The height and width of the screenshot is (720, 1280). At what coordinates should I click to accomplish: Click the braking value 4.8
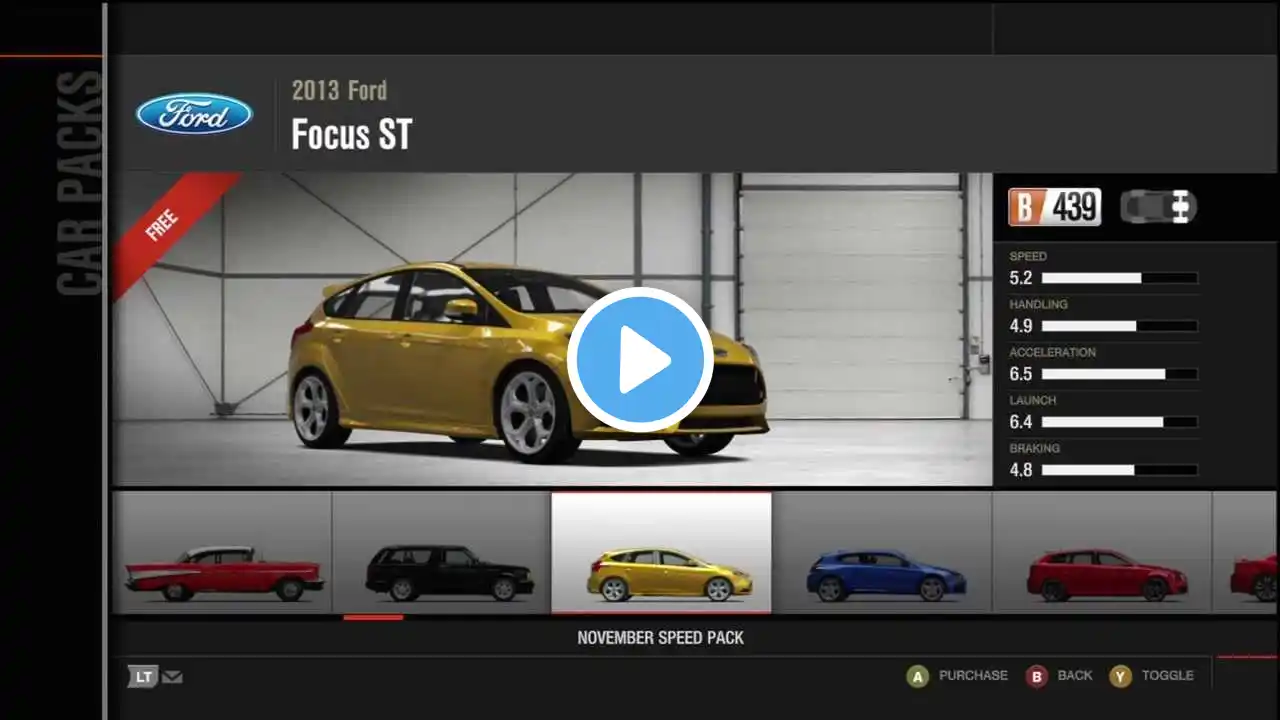pos(1021,470)
